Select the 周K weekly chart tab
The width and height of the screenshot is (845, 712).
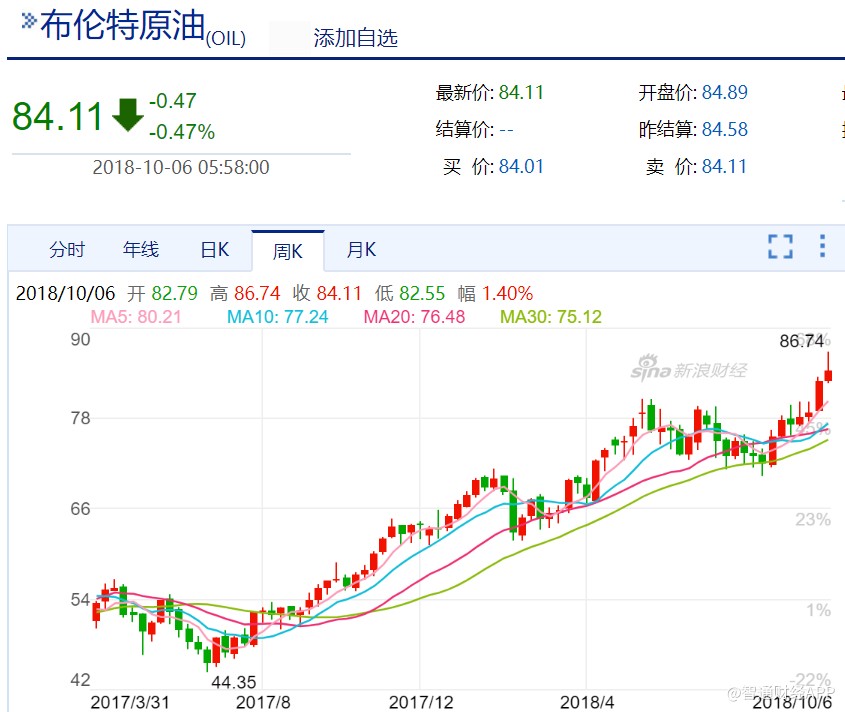click(288, 251)
